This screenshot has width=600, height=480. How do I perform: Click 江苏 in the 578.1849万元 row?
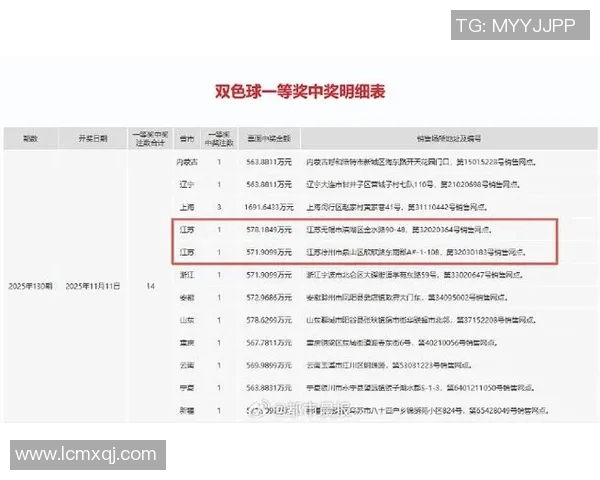pyautogui.click(x=187, y=230)
